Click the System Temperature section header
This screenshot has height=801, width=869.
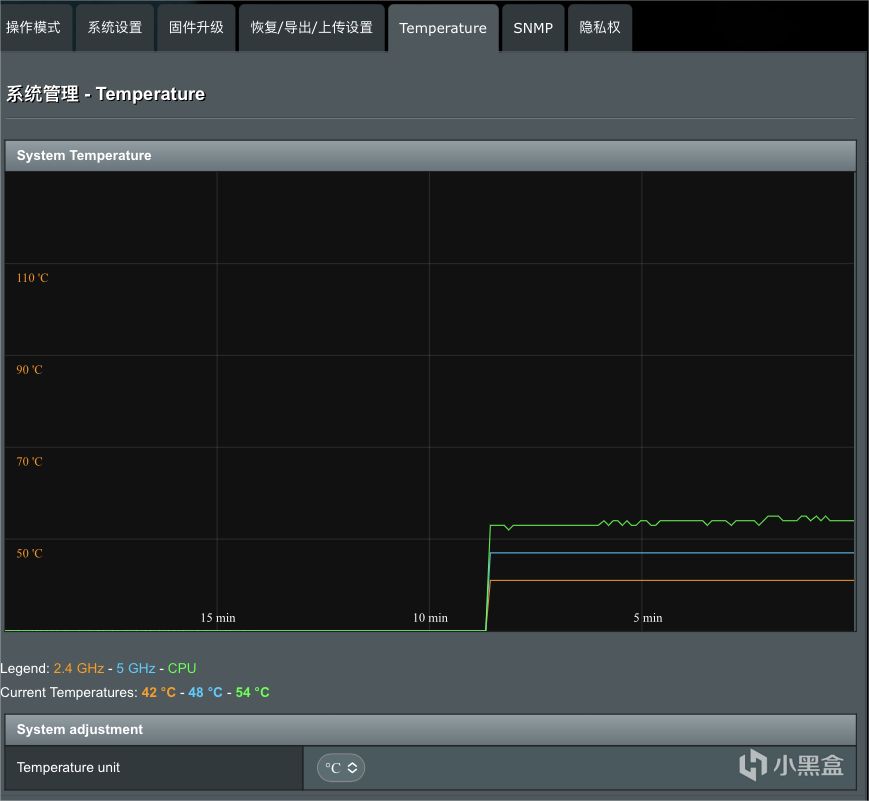(x=431, y=156)
